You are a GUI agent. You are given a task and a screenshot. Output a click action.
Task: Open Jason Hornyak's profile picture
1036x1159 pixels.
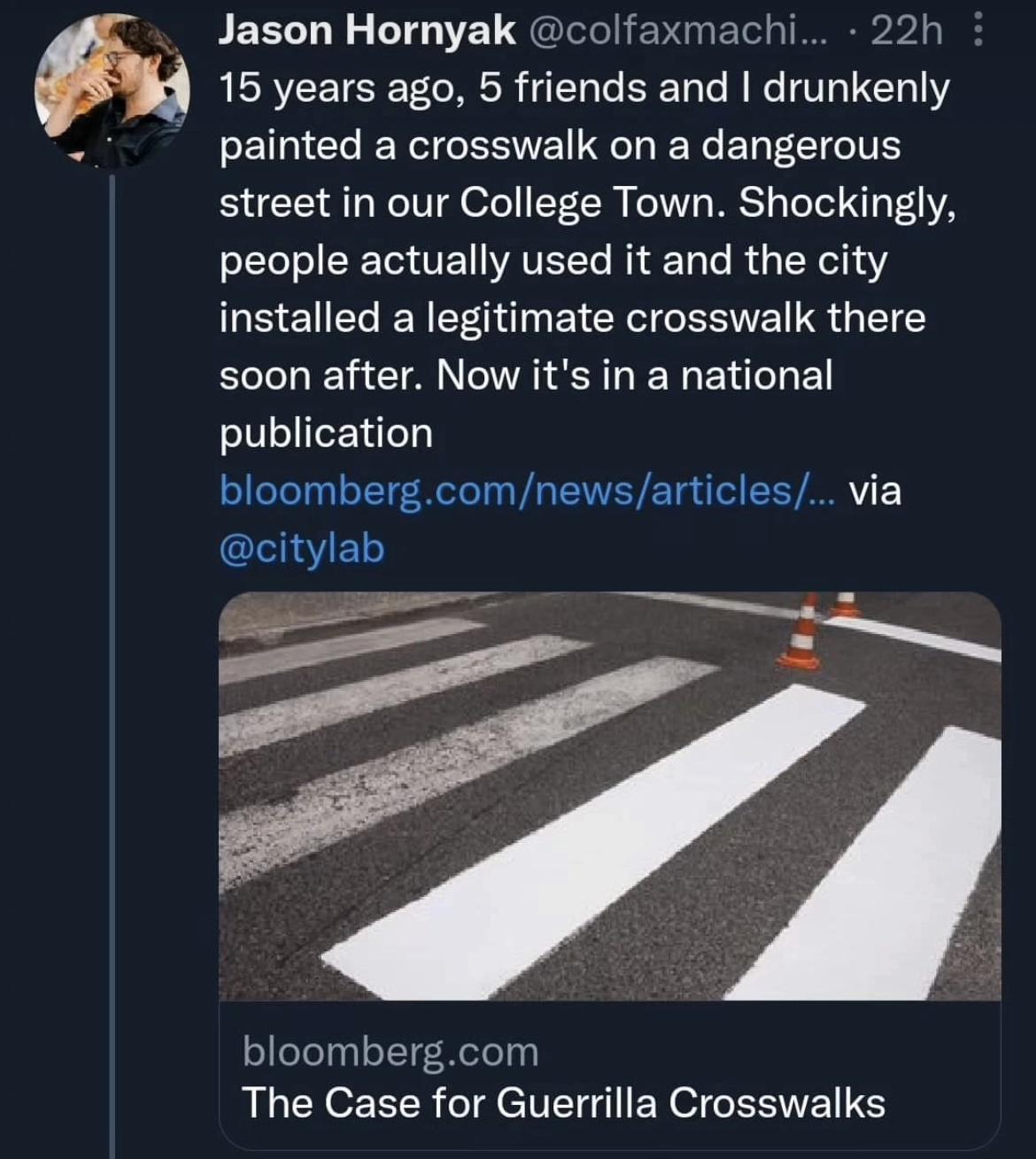coord(112,89)
